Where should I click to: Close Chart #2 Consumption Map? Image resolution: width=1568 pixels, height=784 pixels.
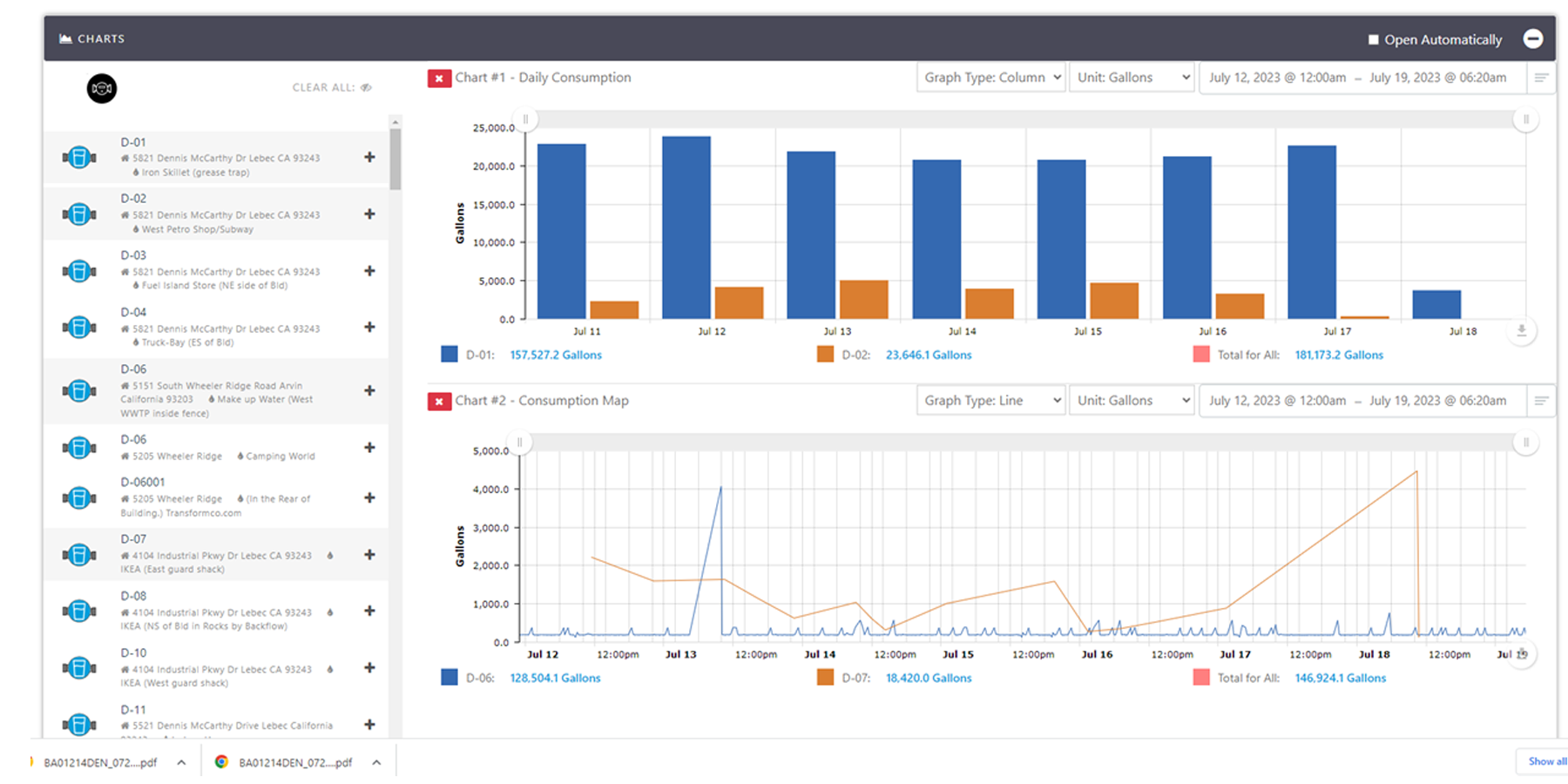pyautogui.click(x=439, y=402)
